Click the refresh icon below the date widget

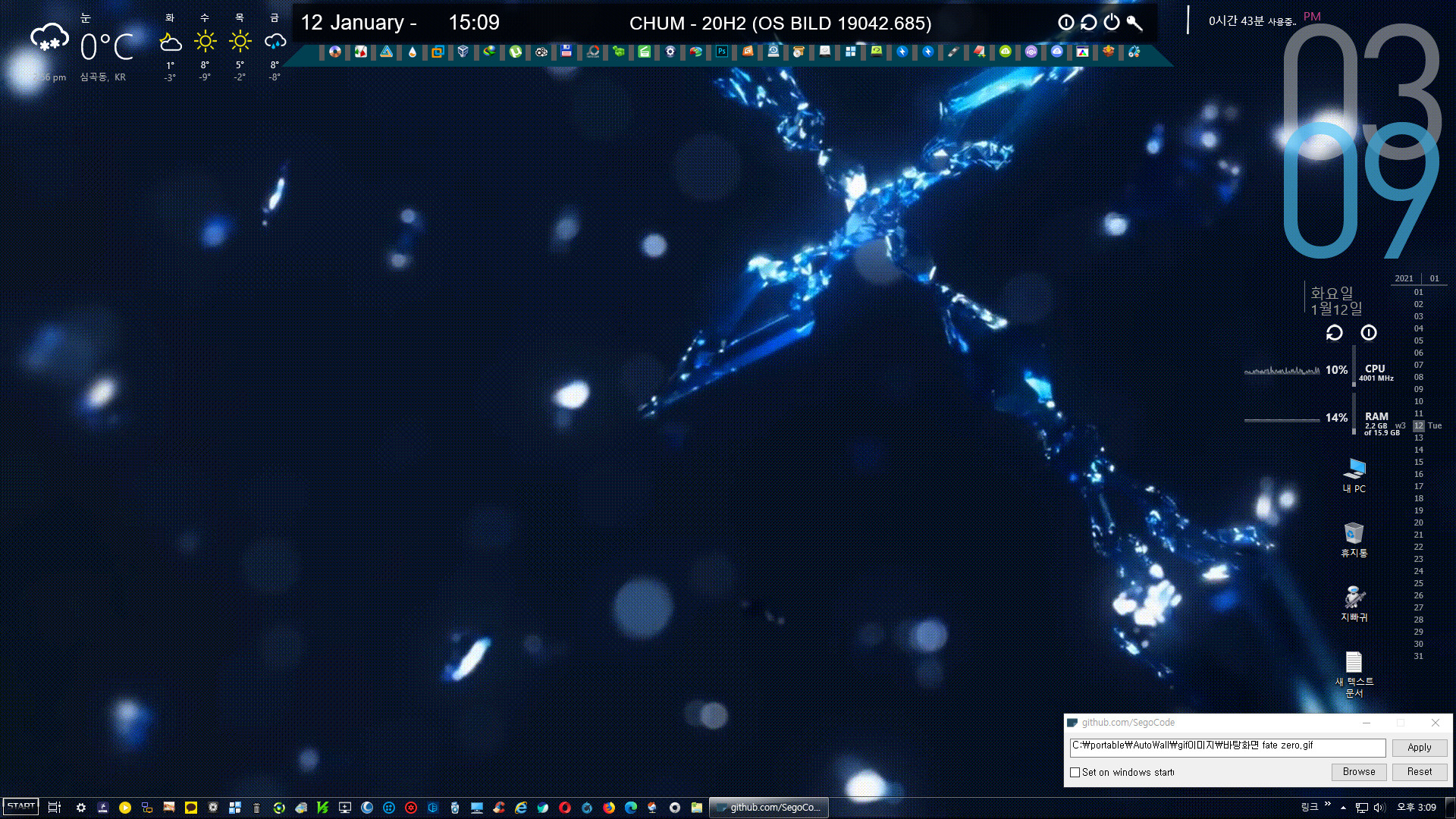click(x=1334, y=333)
